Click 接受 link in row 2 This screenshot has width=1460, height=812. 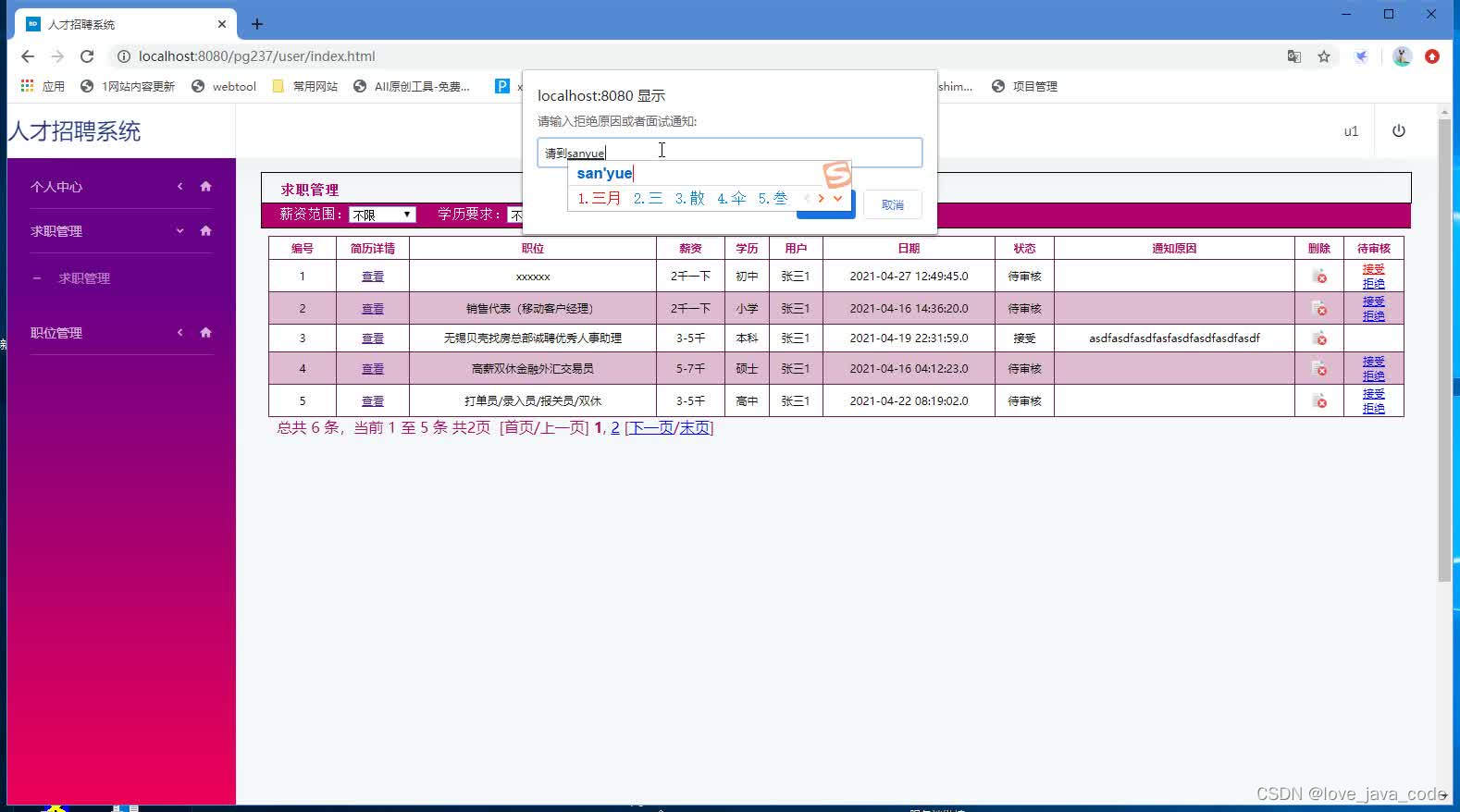tap(1373, 301)
